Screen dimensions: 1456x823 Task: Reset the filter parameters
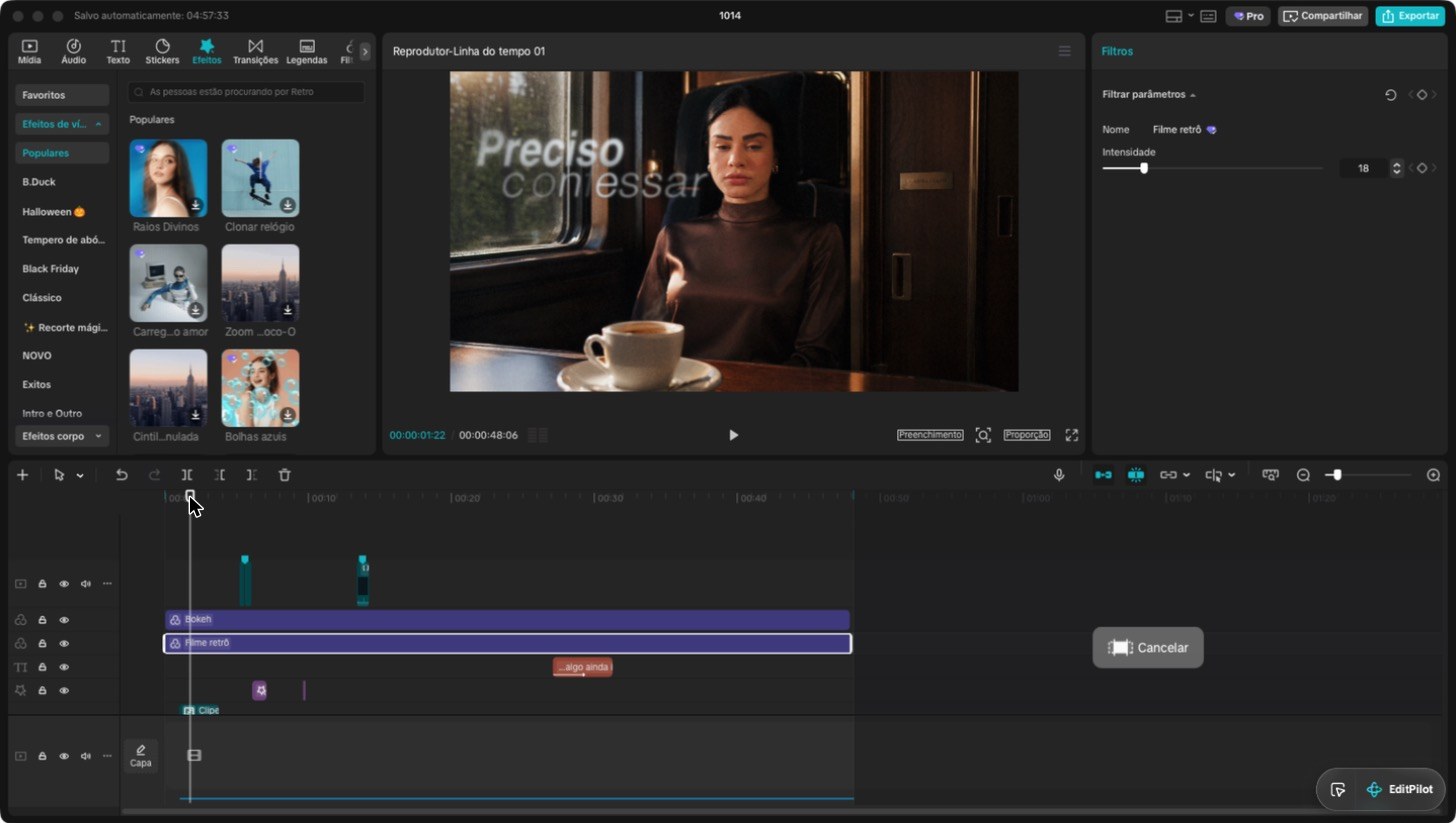coord(1390,95)
